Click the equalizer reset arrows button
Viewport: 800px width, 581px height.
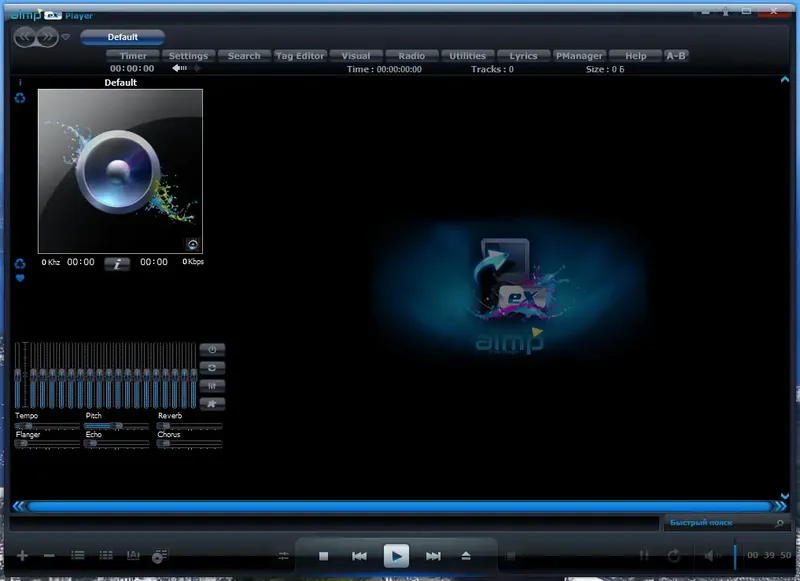click(x=212, y=368)
